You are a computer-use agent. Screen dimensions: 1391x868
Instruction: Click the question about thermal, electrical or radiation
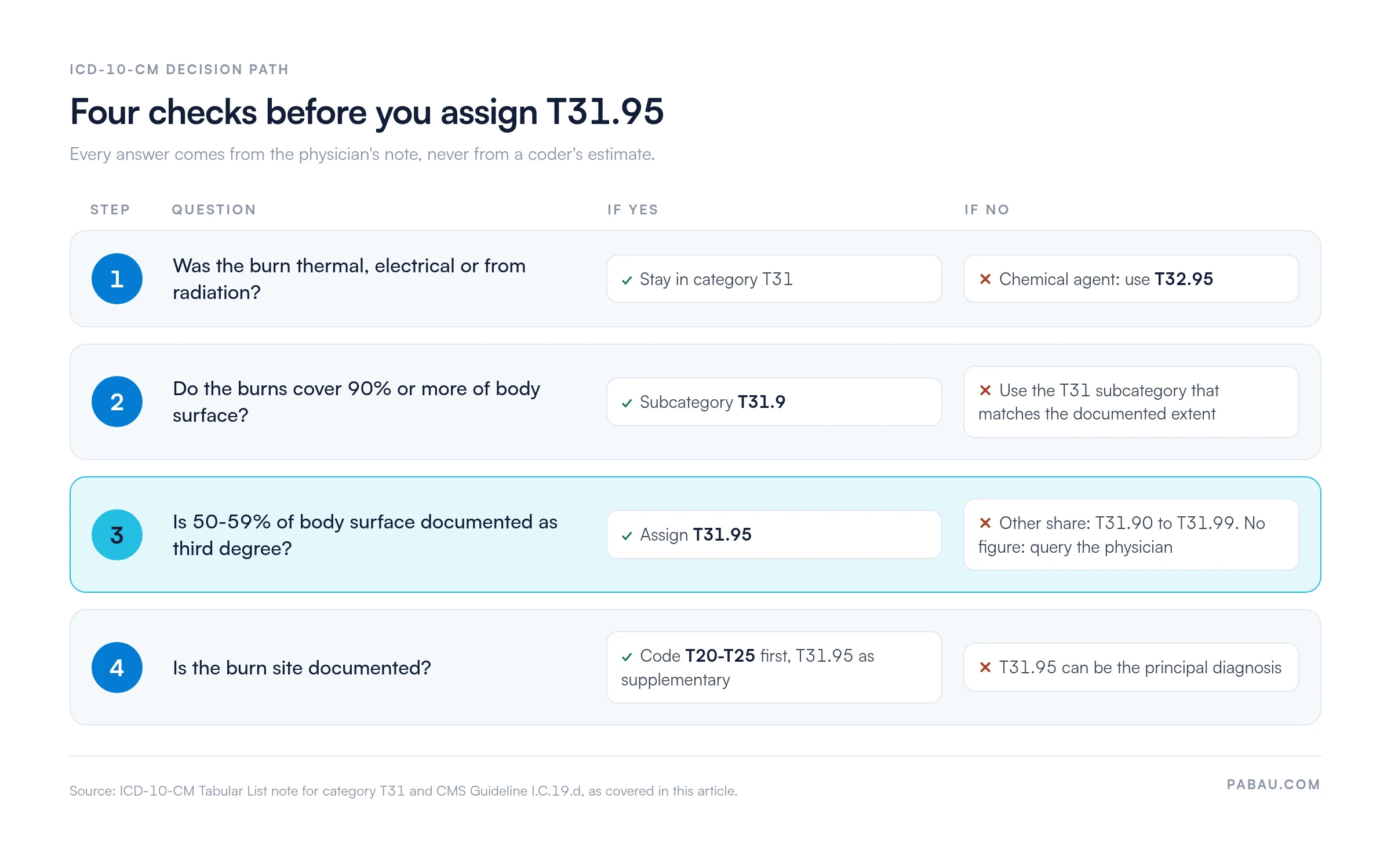point(349,279)
